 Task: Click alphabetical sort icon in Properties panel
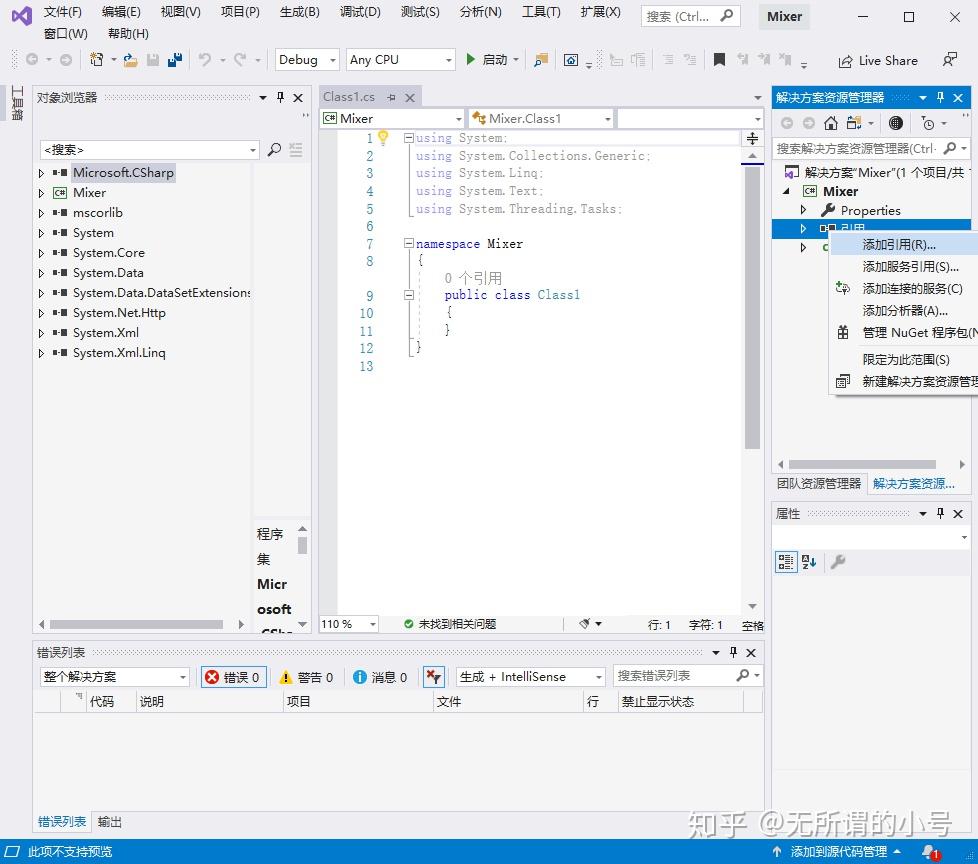pyautogui.click(x=809, y=562)
